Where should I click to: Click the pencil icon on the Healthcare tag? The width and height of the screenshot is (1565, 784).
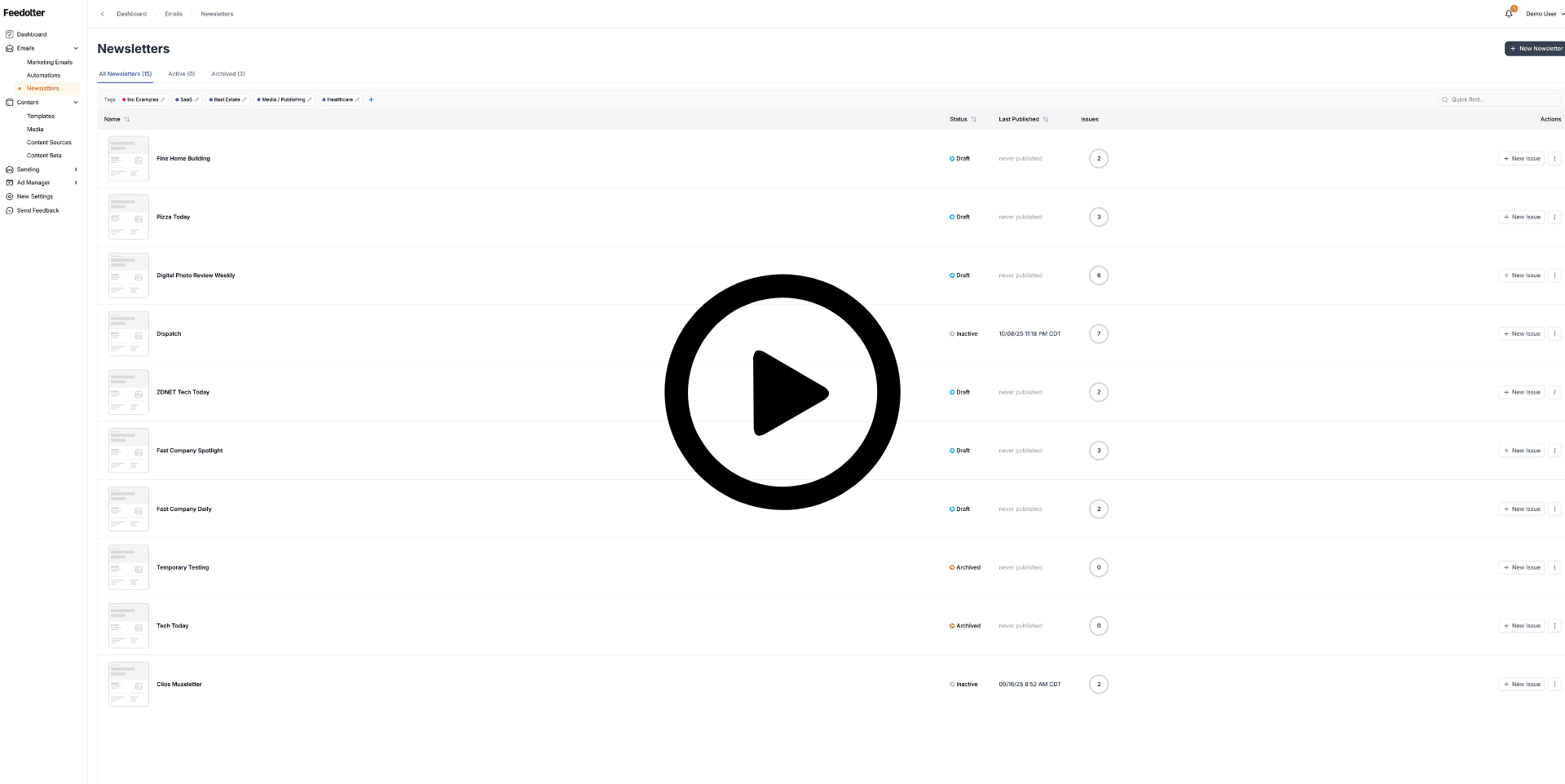[357, 100]
